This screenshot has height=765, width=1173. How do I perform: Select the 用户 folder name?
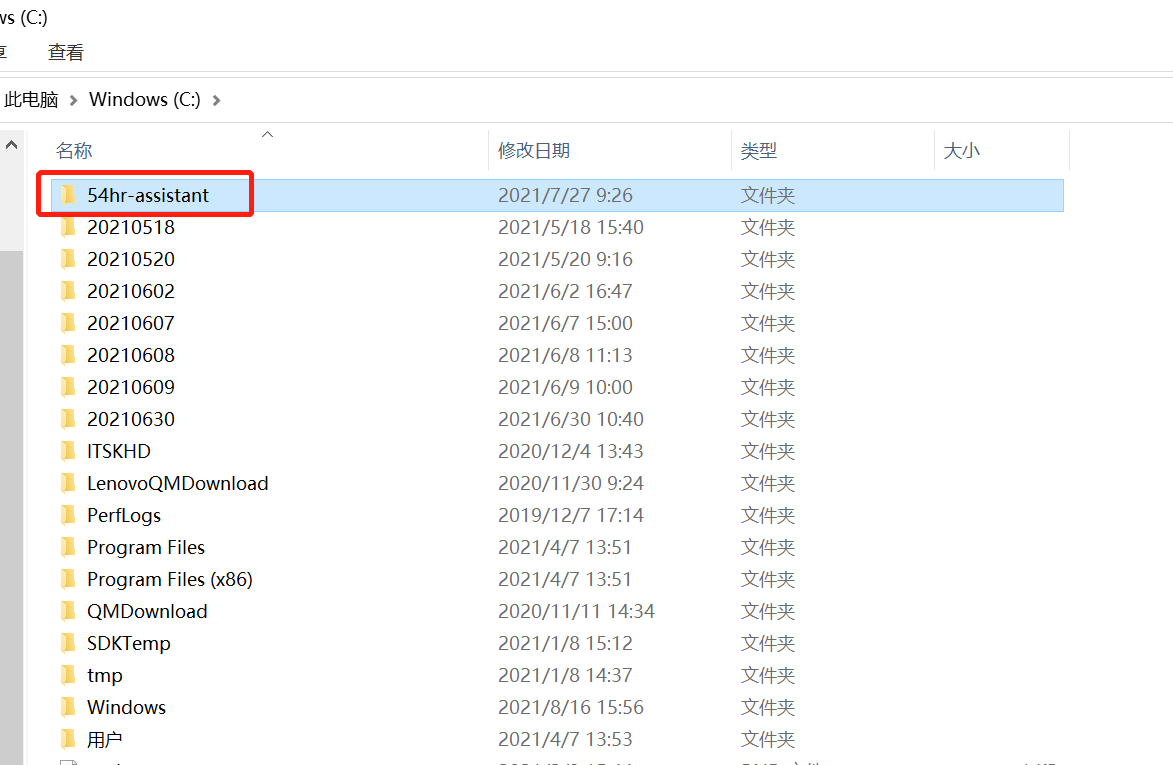105,740
